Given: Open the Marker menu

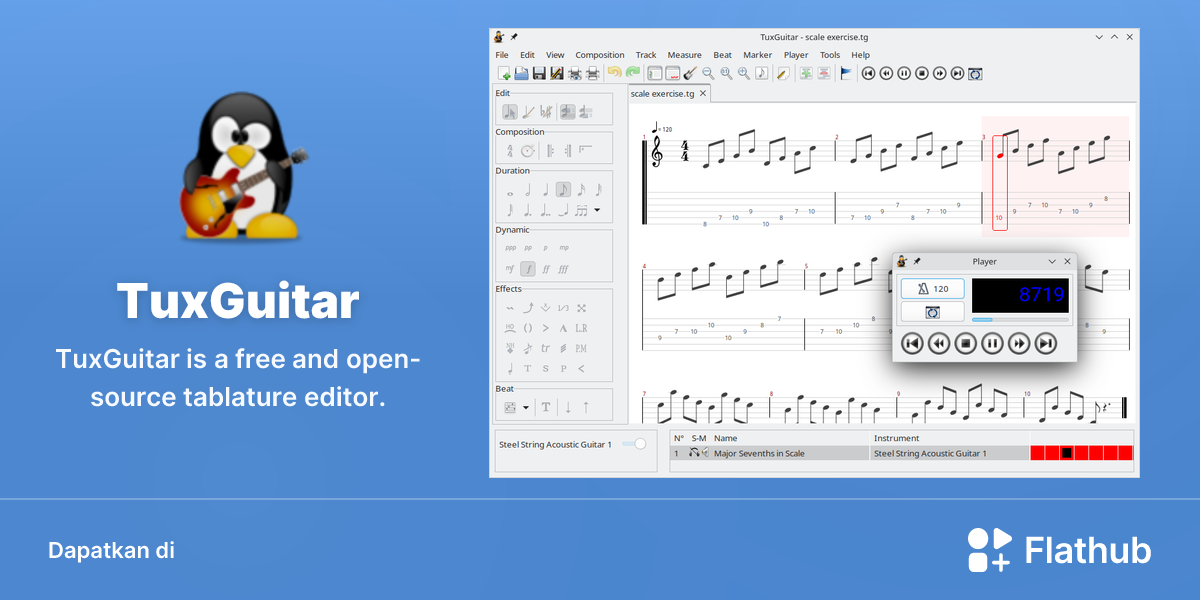Looking at the screenshot, I should pyautogui.click(x=757, y=55).
